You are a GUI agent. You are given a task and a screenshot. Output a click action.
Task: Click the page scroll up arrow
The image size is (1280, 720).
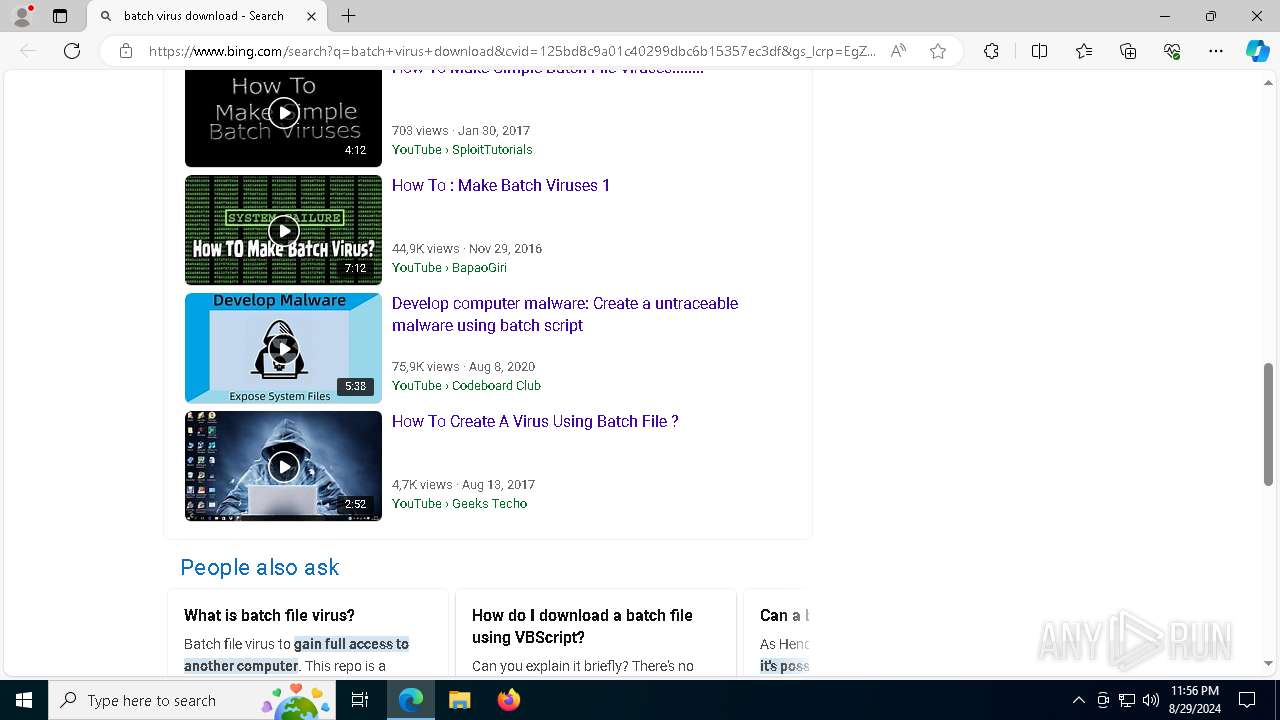(x=1269, y=82)
